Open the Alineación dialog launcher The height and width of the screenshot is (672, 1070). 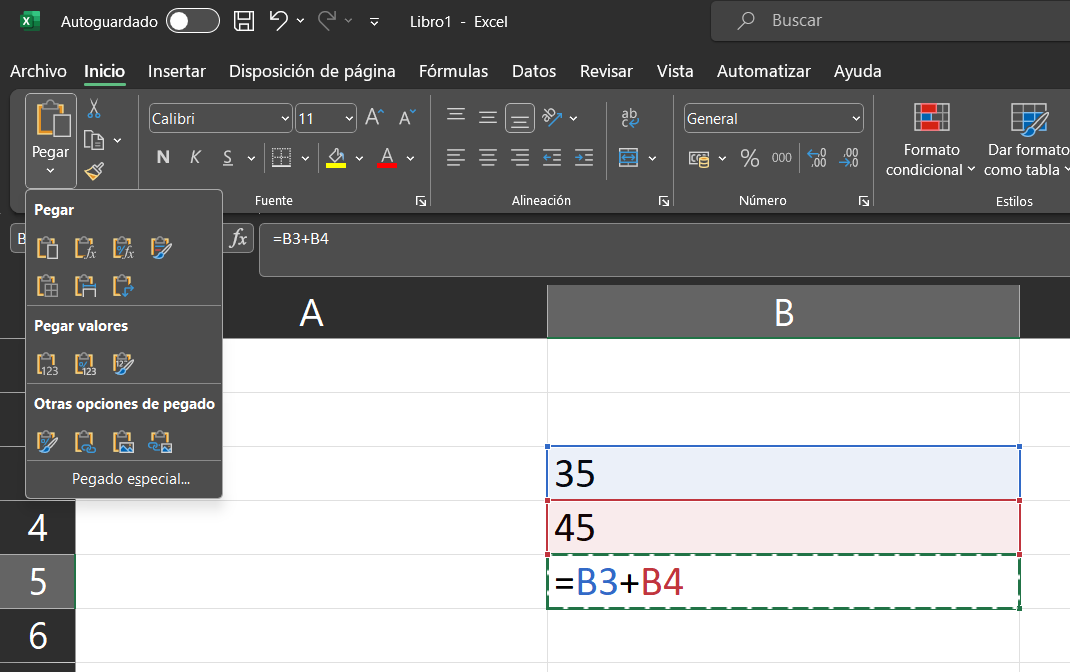[x=663, y=201]
